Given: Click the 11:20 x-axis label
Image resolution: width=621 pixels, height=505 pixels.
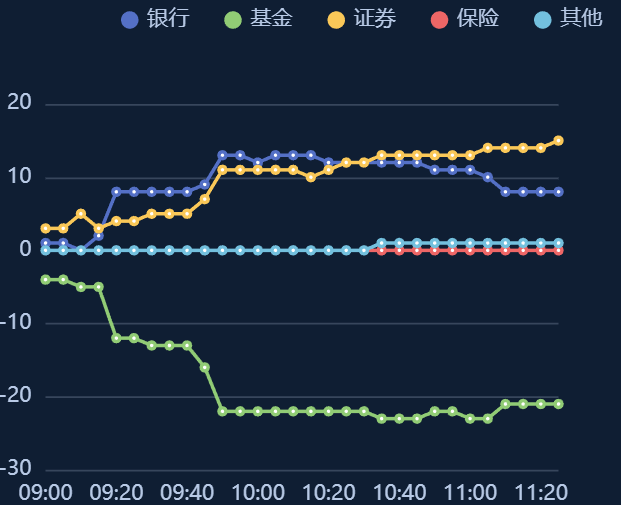Looking at the screenshot, I should (541, 492).
